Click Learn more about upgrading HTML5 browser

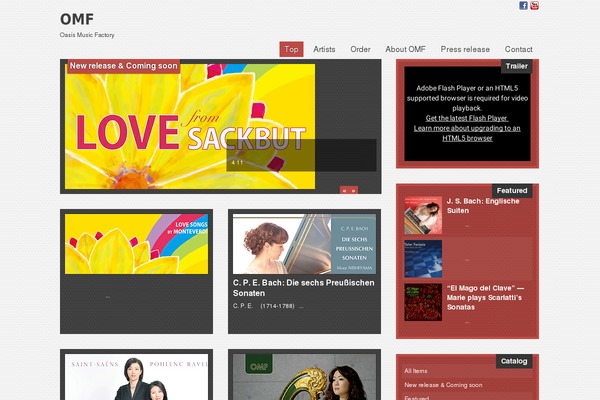pos(467,133)
